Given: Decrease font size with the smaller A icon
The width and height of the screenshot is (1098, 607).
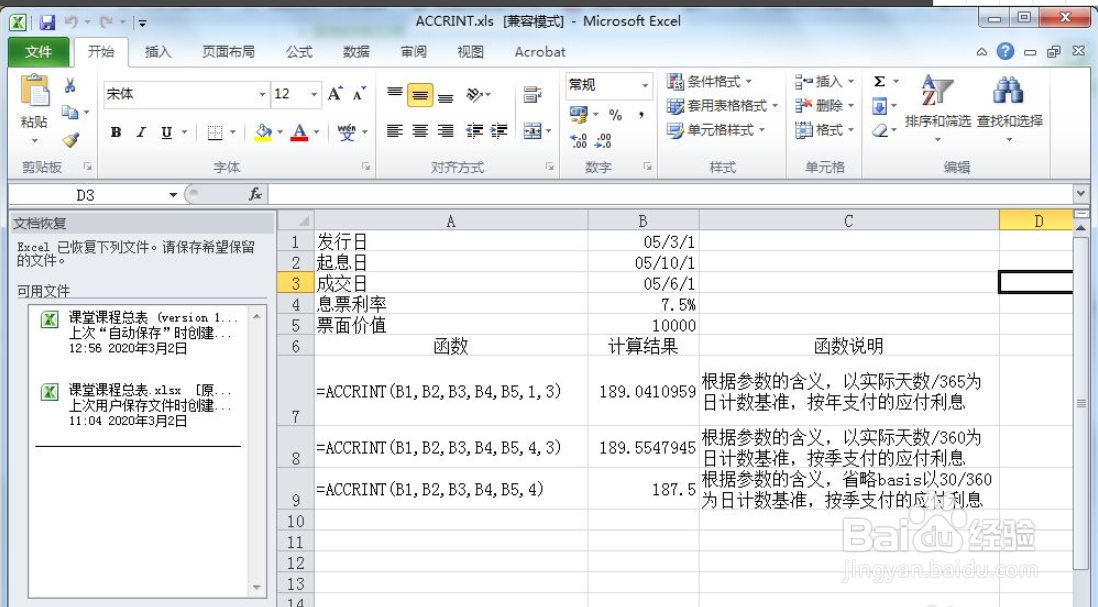Looking at the screenshot, I should point(359,94).
